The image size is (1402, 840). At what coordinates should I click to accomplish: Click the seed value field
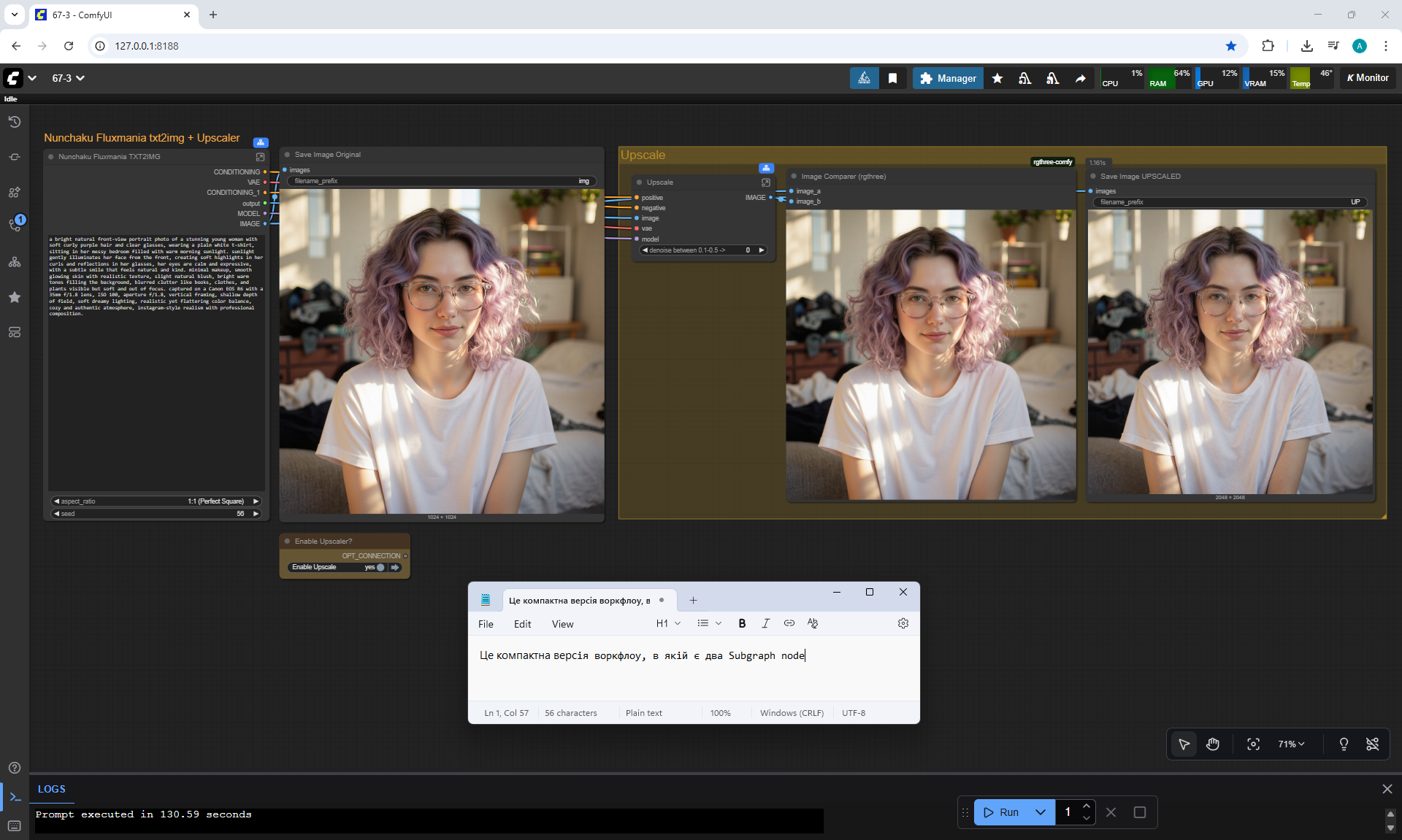(x=156, y=514)
